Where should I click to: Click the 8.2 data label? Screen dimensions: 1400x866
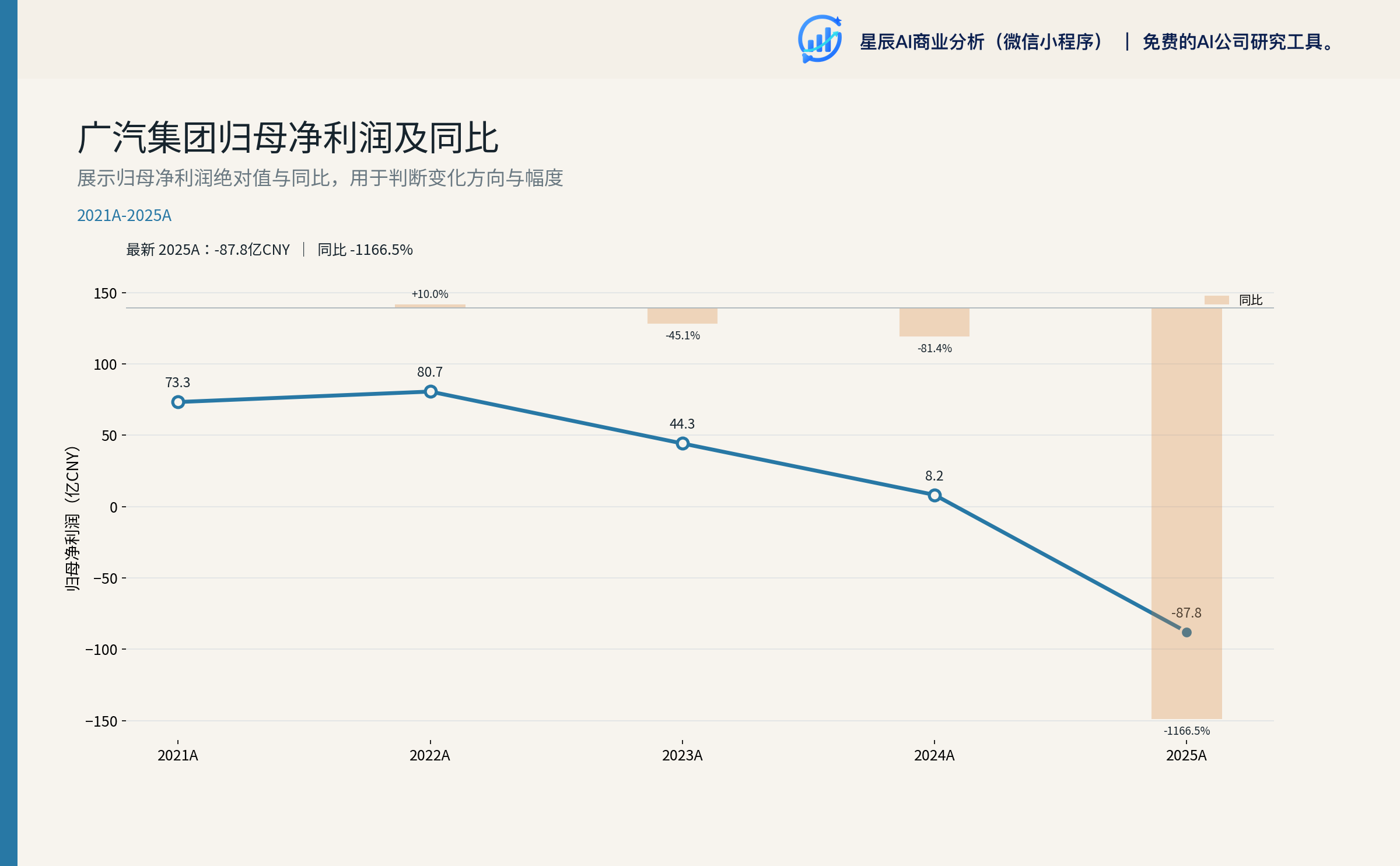[934, 476]
